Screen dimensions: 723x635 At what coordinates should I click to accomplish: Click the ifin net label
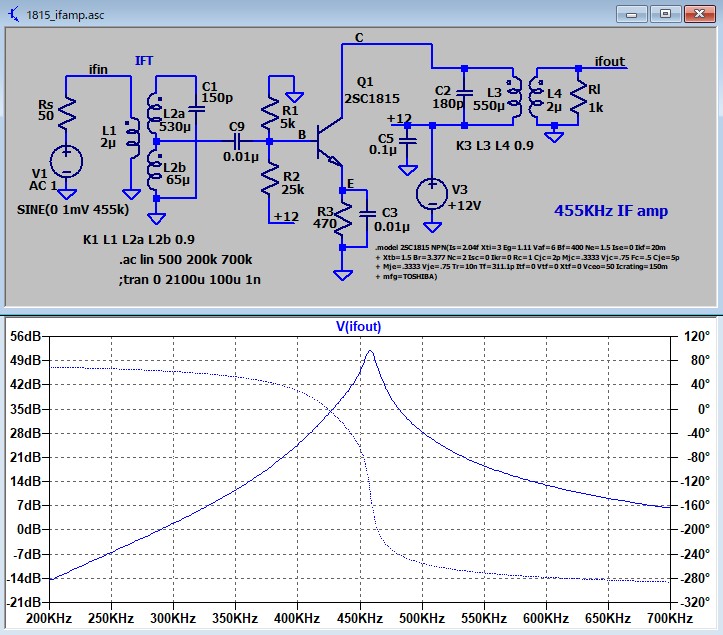click(98, 69)
